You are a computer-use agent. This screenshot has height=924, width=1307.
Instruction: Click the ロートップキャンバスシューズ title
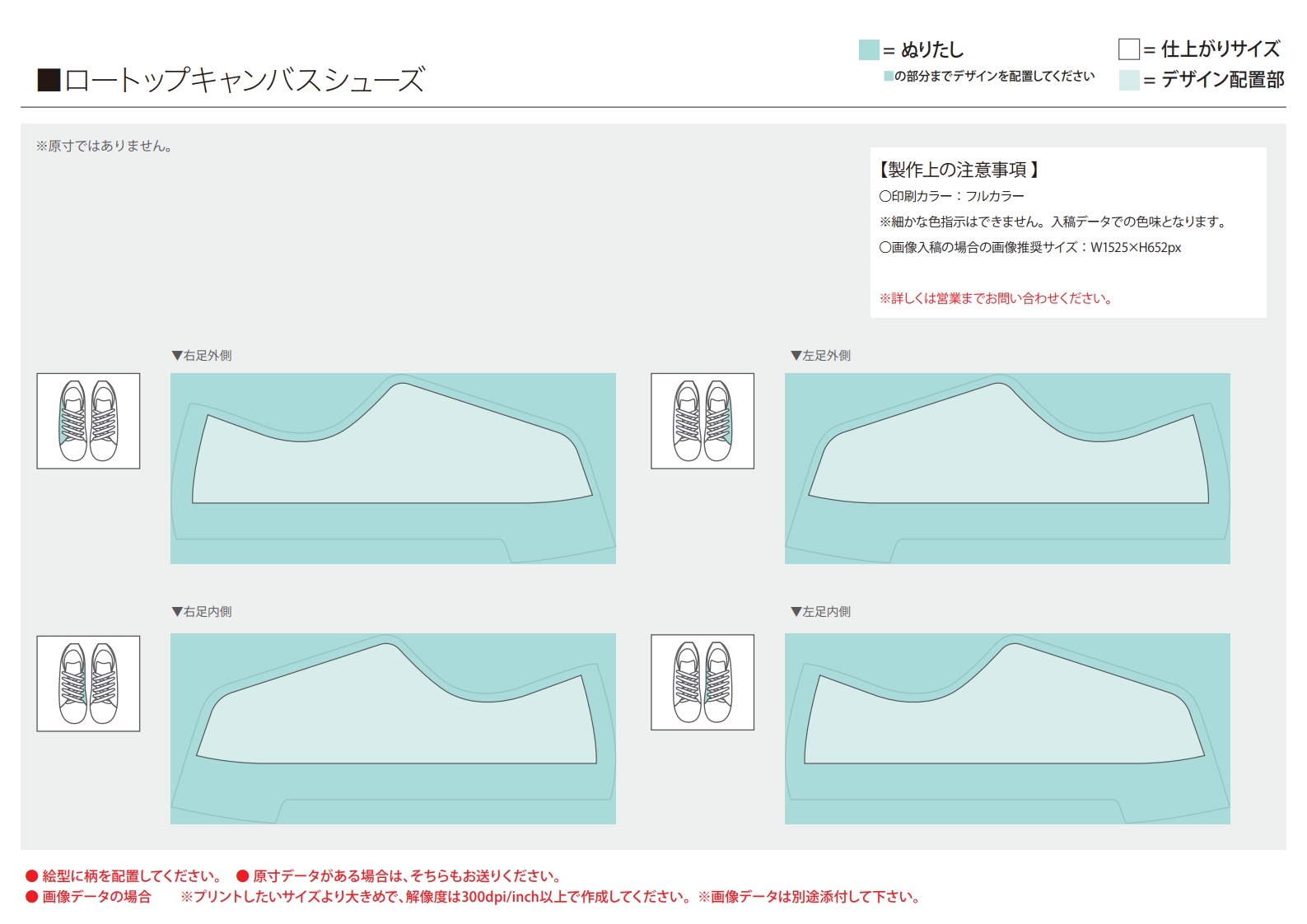pos(231,80)
